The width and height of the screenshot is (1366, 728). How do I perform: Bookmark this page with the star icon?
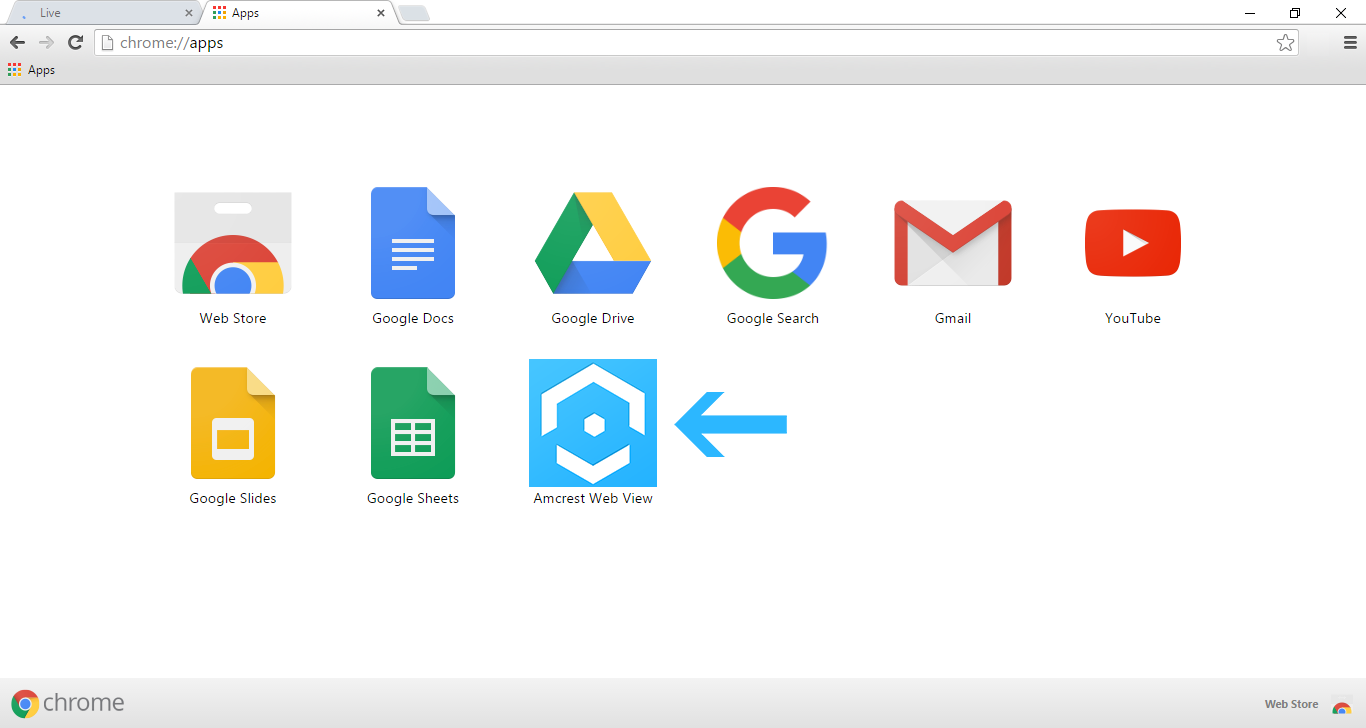1285,43
